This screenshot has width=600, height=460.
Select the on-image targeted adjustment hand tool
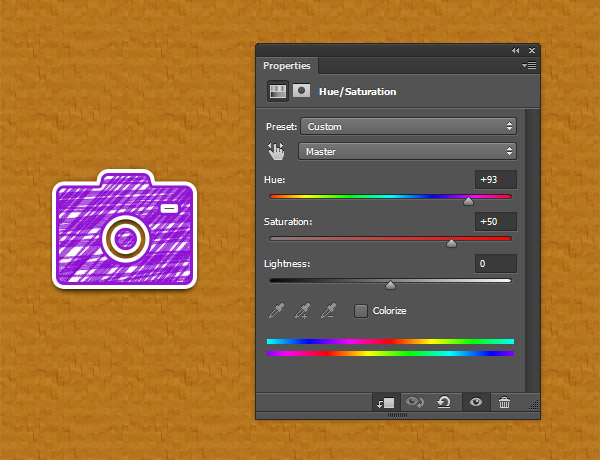pyautogui.click(x=276, y=151)
